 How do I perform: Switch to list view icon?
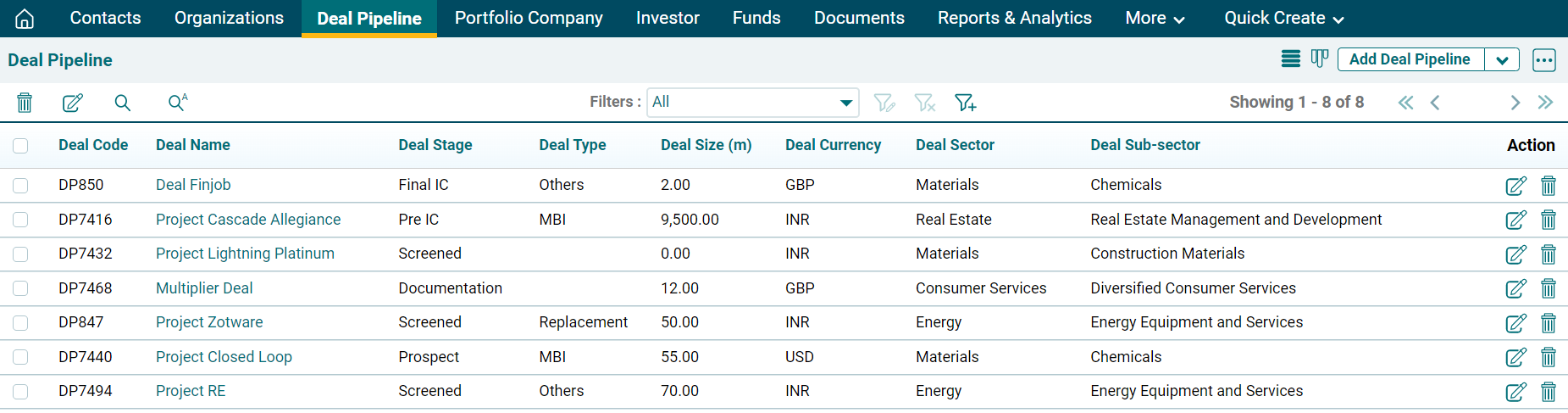pyautogui.click(x=1290, y=59)
